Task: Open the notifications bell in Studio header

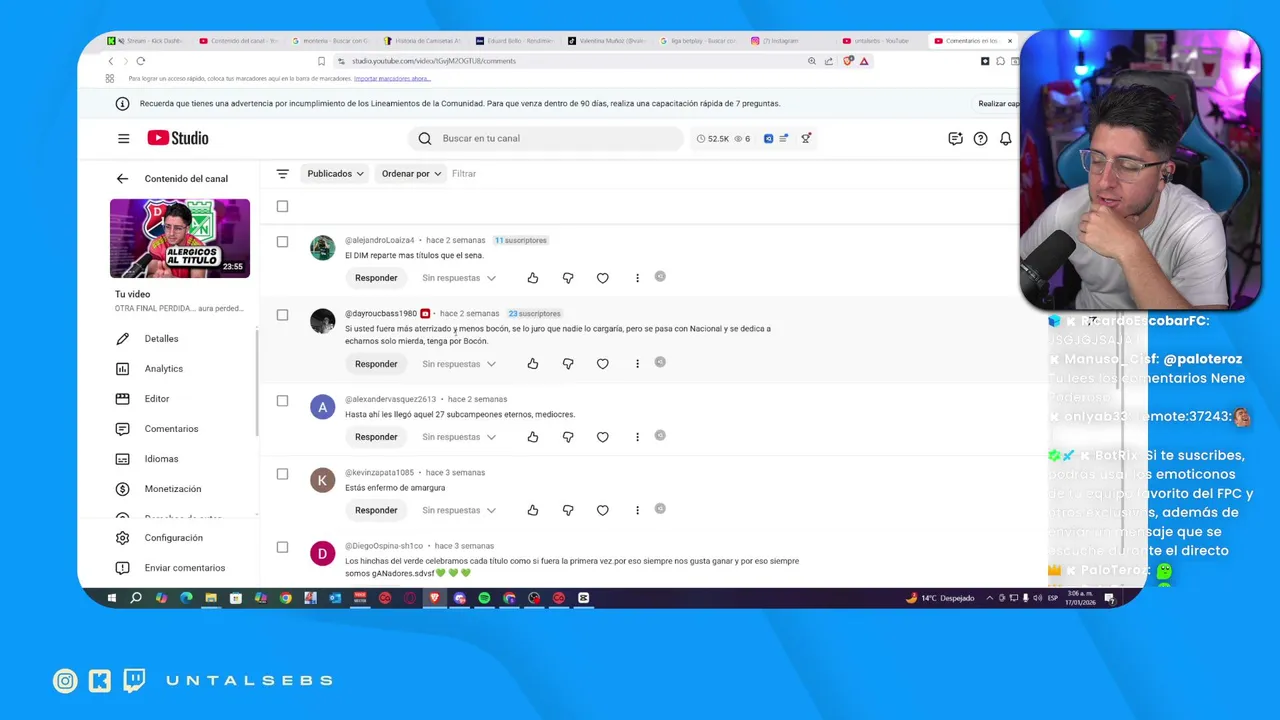Action: (x=1006, y=139)
